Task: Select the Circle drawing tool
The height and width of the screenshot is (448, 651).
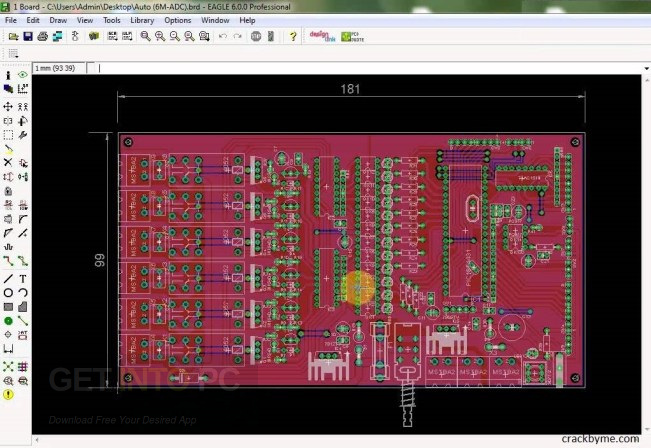Action: tap(8, 293)
